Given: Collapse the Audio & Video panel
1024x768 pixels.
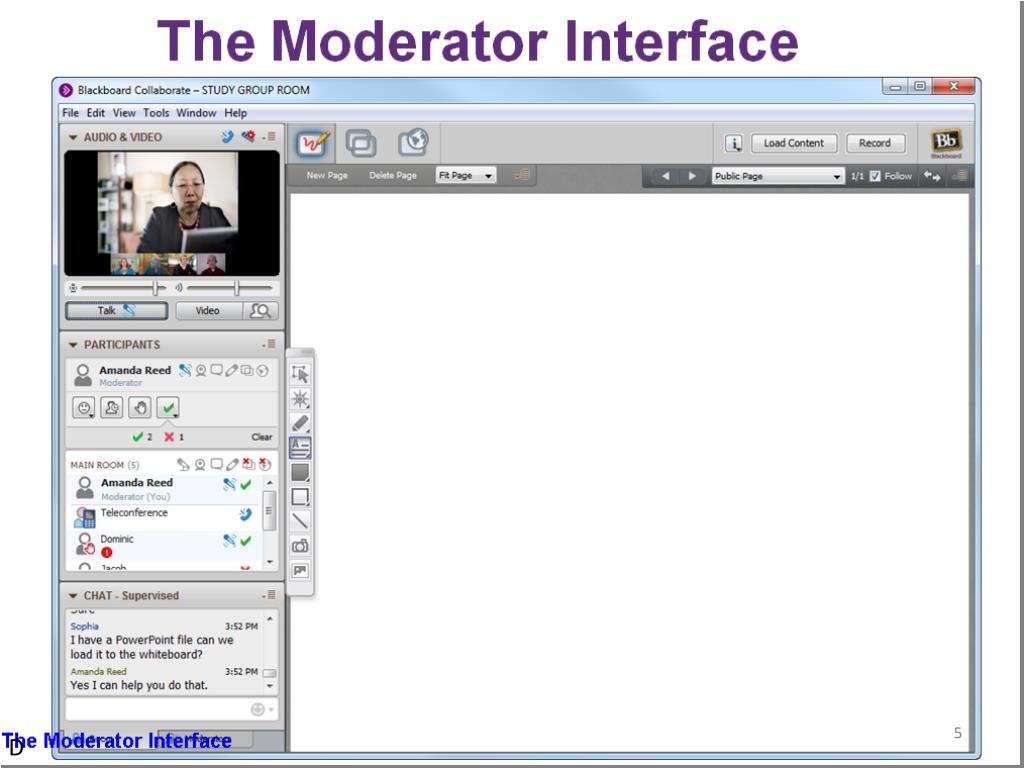Looking at the screenshot, I should pyautogui.click(x=73, y=137).
